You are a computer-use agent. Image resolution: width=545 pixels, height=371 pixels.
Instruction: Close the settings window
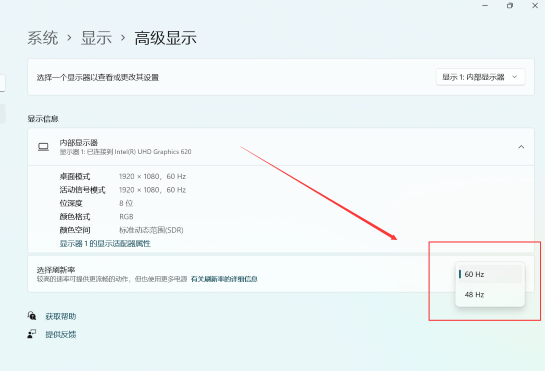tap(535, 6)
